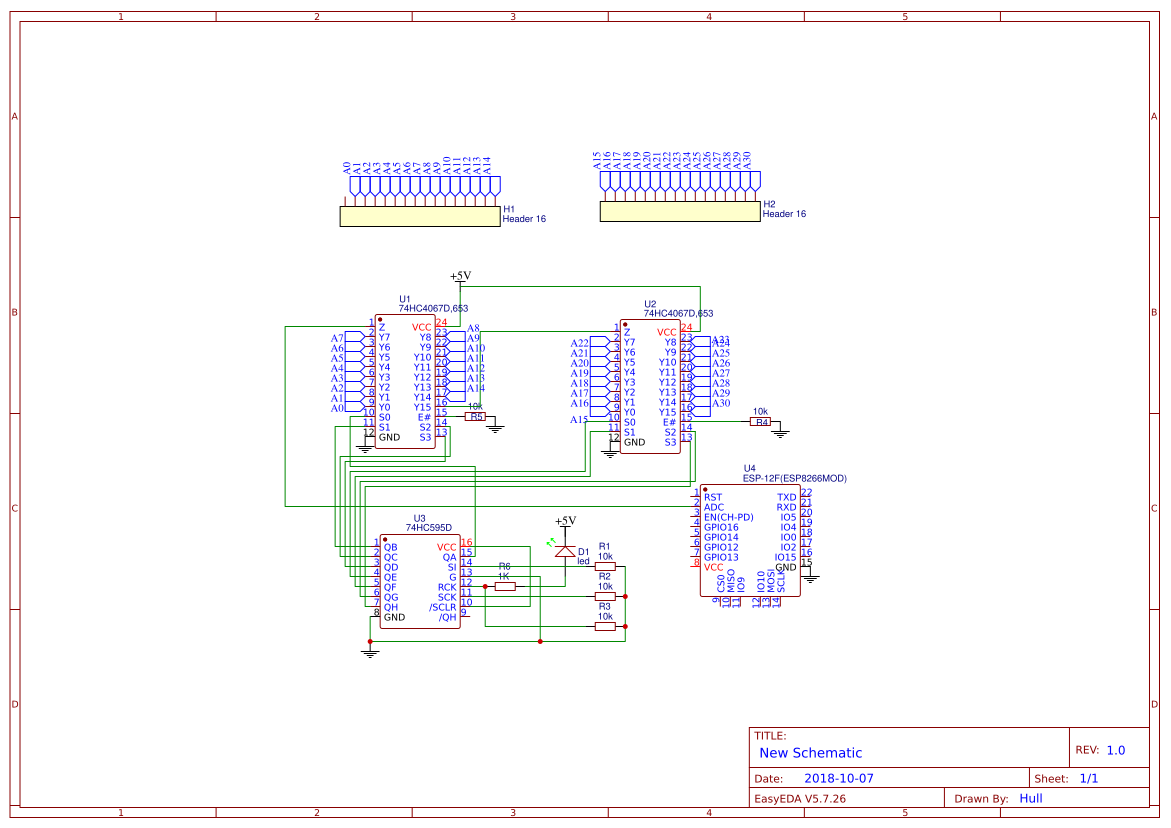The image size is (1171, 828).
Task: Select ground symbol below U3
Action: point(370,653)
